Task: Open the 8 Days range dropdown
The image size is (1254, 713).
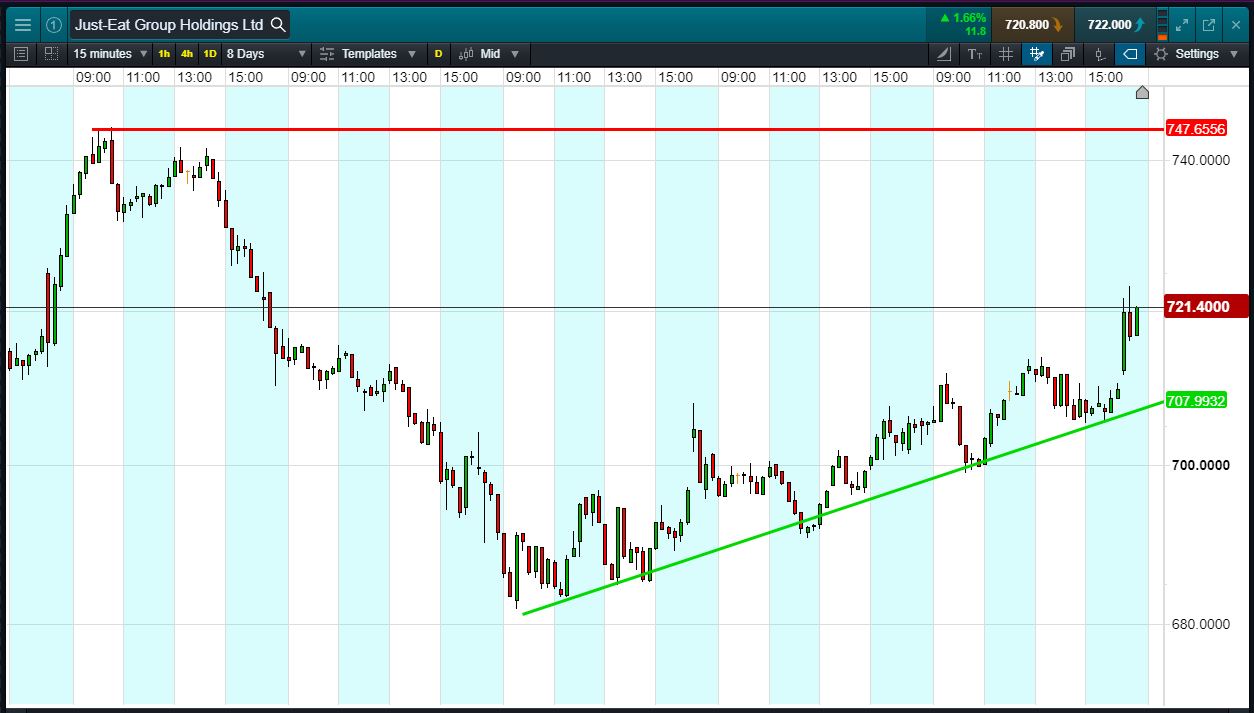Action: pyautogui.click(x=266, y=54)
